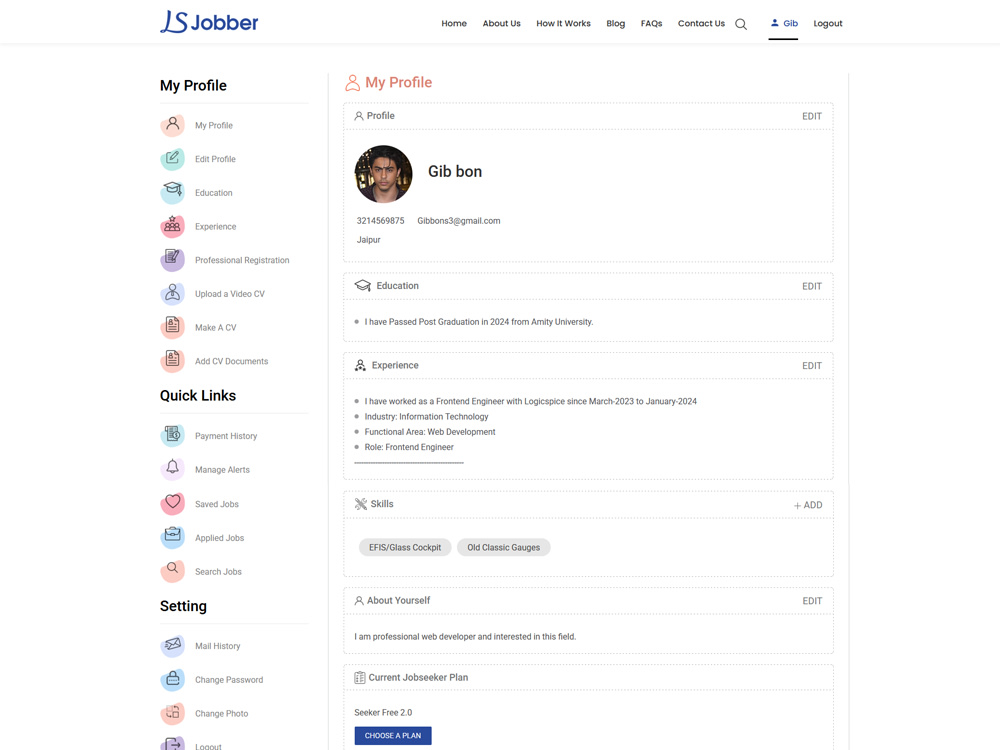Open Search Jobs link
Image resolution: width=1000 pixels, height=750 pixels.
(x=218, y=571)
